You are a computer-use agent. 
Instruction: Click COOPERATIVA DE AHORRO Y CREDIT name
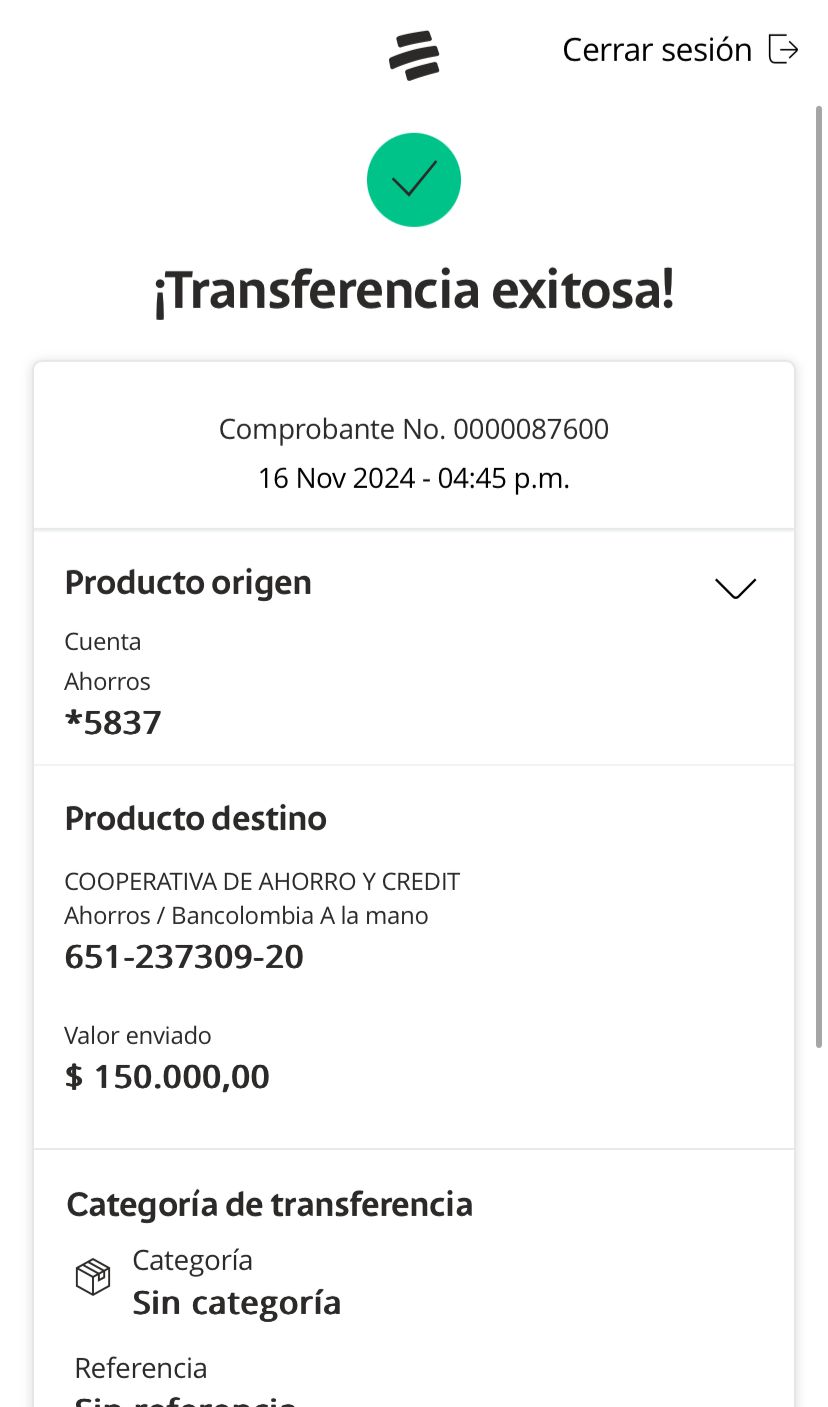pyautogui.click(x=262, y=881)
